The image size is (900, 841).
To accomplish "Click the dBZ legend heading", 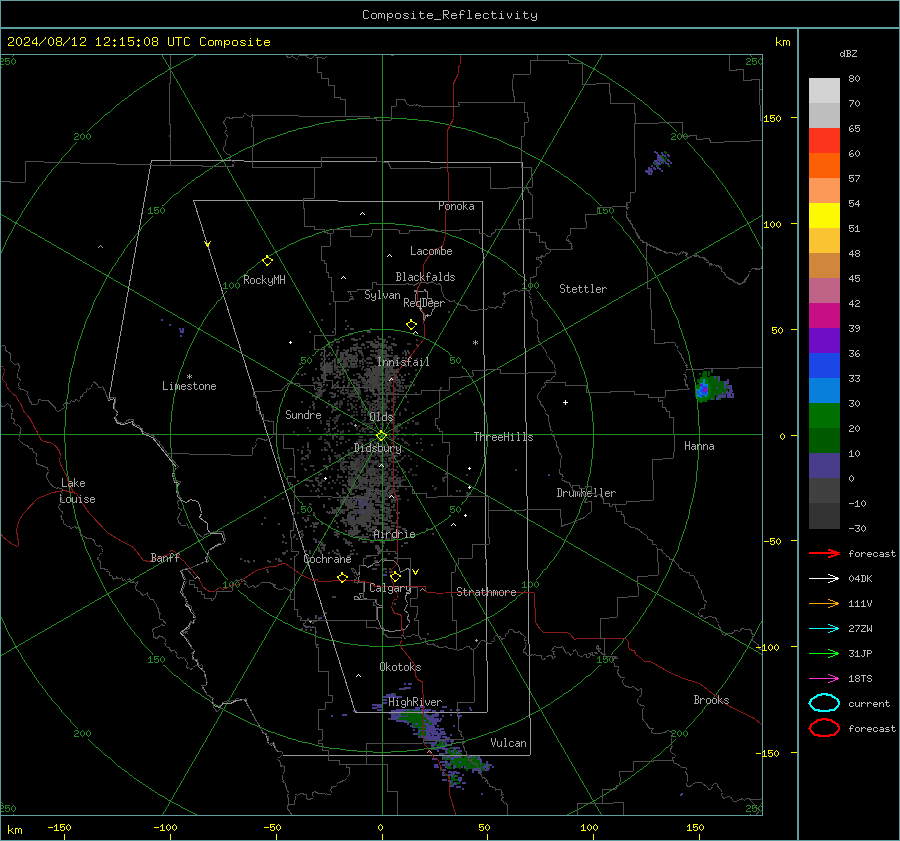I will click(x=848, y=53).
